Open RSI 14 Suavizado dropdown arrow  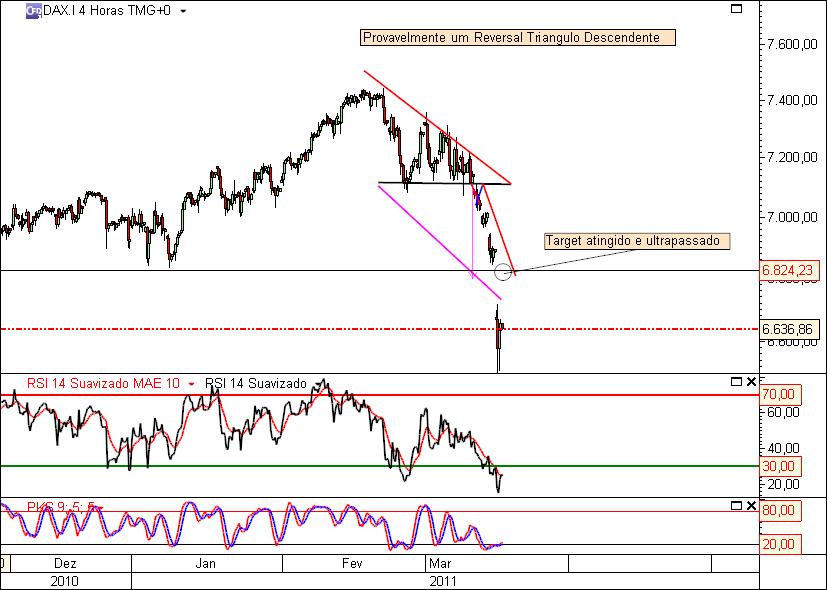(x=318, y=384)
